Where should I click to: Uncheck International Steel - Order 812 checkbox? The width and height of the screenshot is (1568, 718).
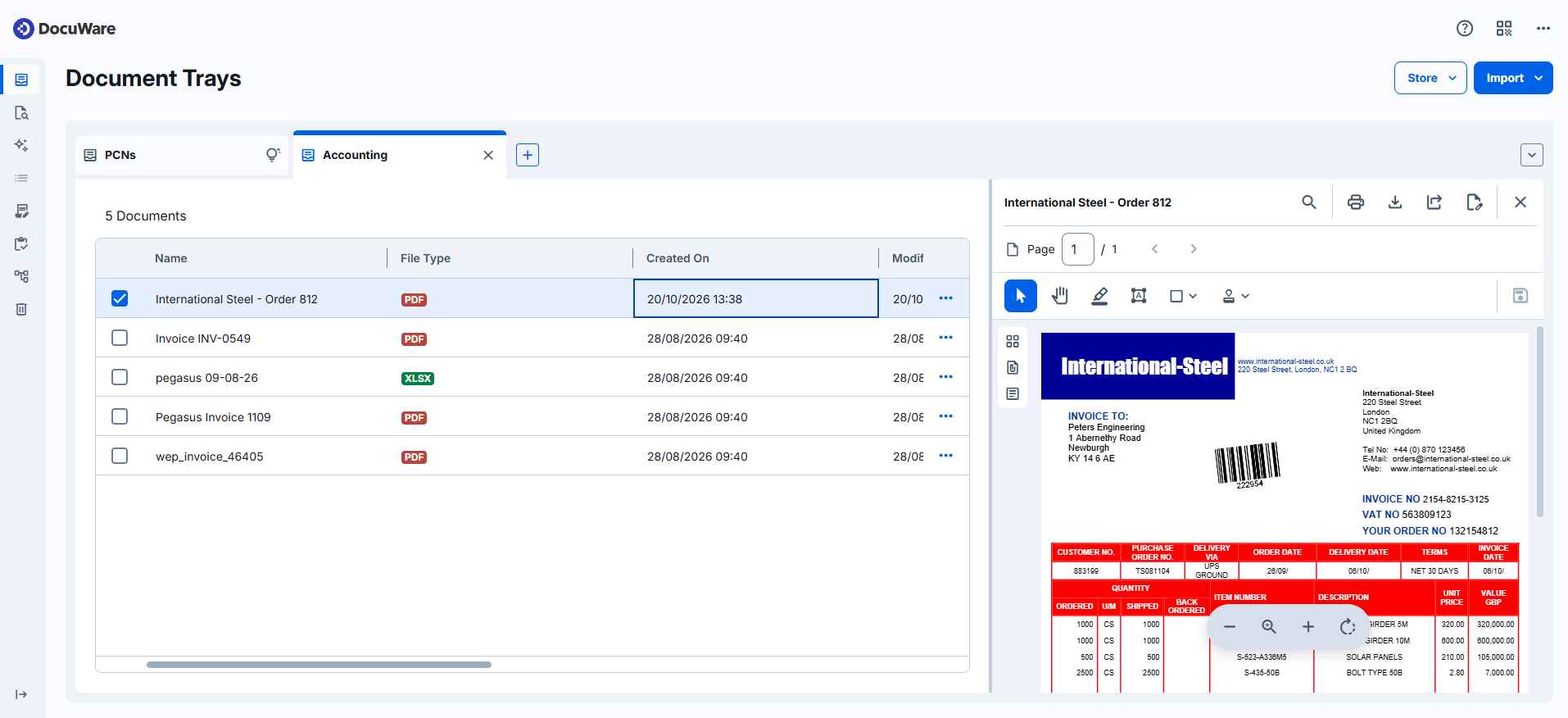click(120, 298)
